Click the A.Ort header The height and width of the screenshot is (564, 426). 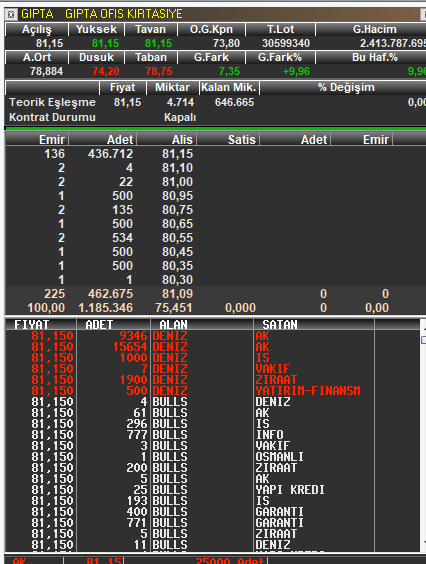36,57
